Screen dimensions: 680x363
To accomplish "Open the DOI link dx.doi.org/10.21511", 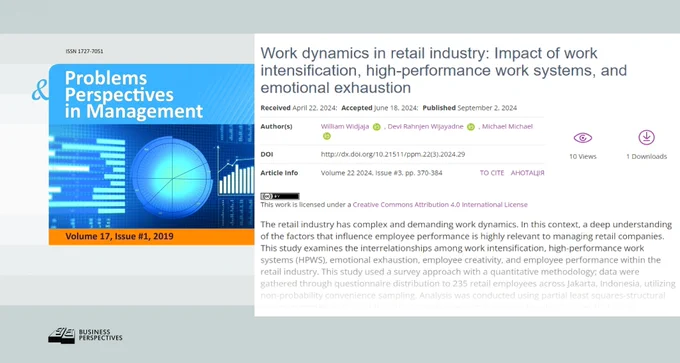I will [392, 154].
